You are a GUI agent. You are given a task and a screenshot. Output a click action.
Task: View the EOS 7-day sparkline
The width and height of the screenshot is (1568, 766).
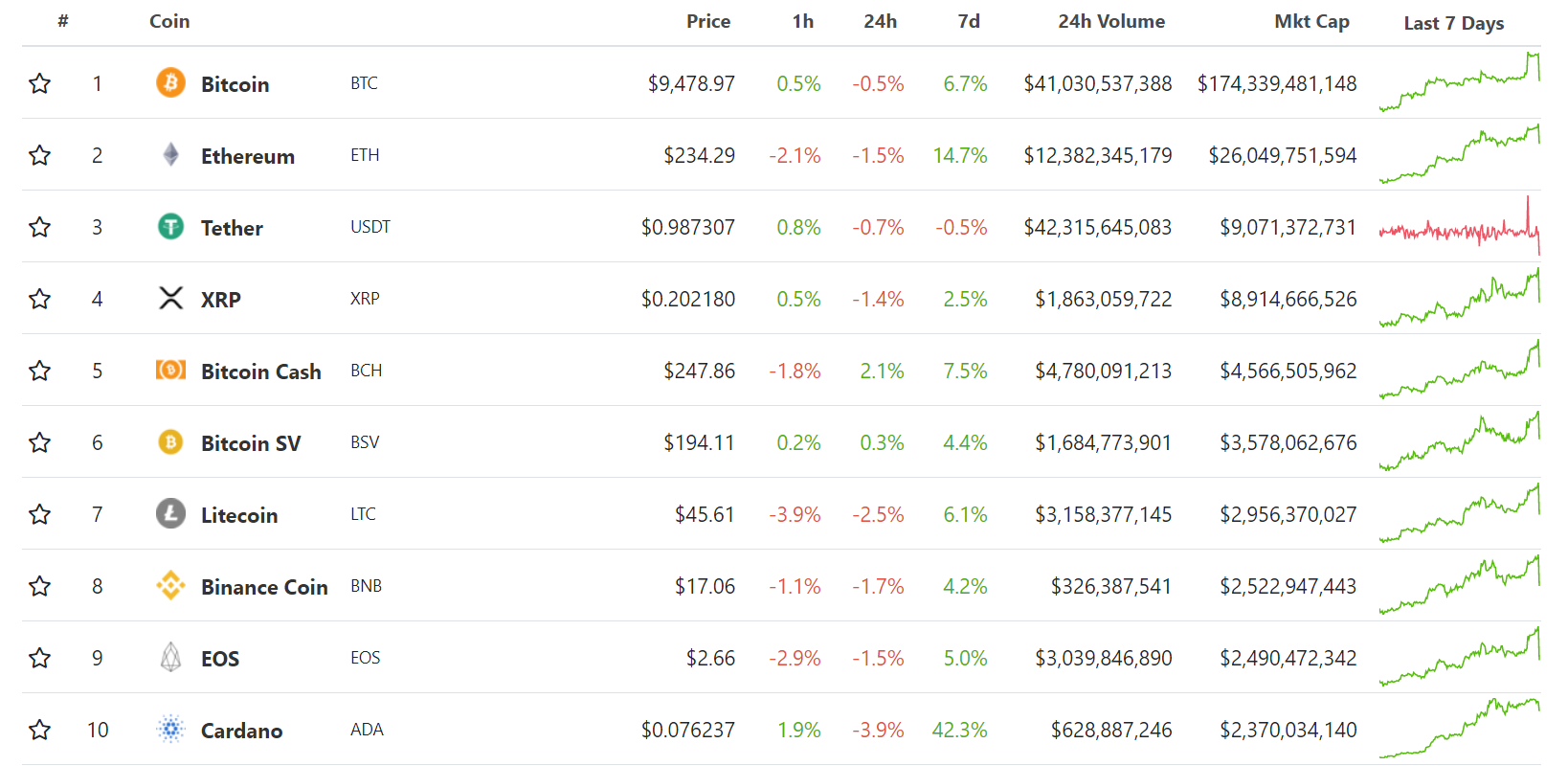click(1460, 657)
